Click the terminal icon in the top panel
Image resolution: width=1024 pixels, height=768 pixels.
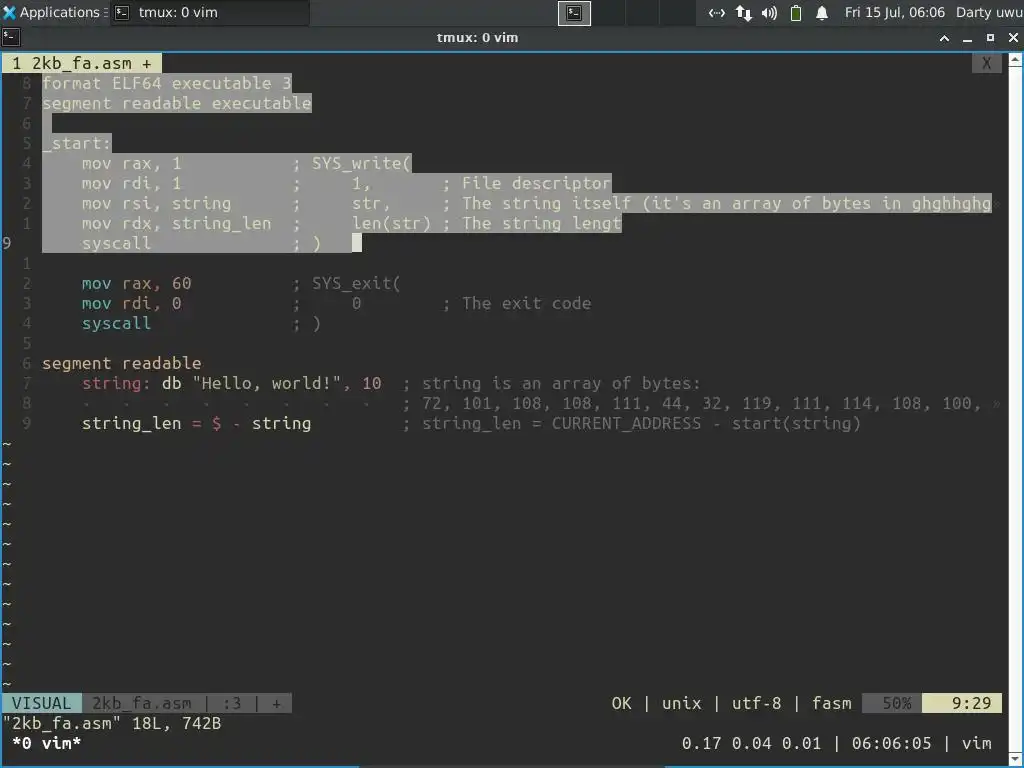(x=574, y=13)
